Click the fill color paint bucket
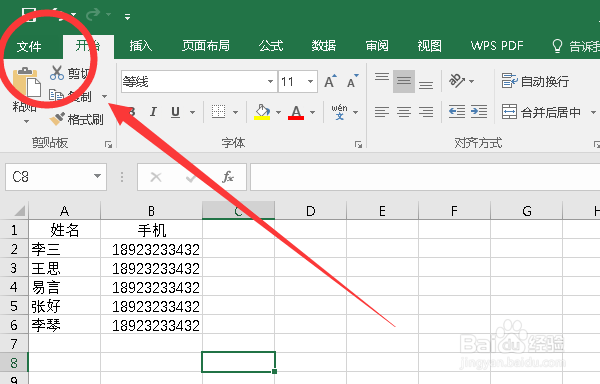This screenshot has width=600, height=384. (262, 112)
